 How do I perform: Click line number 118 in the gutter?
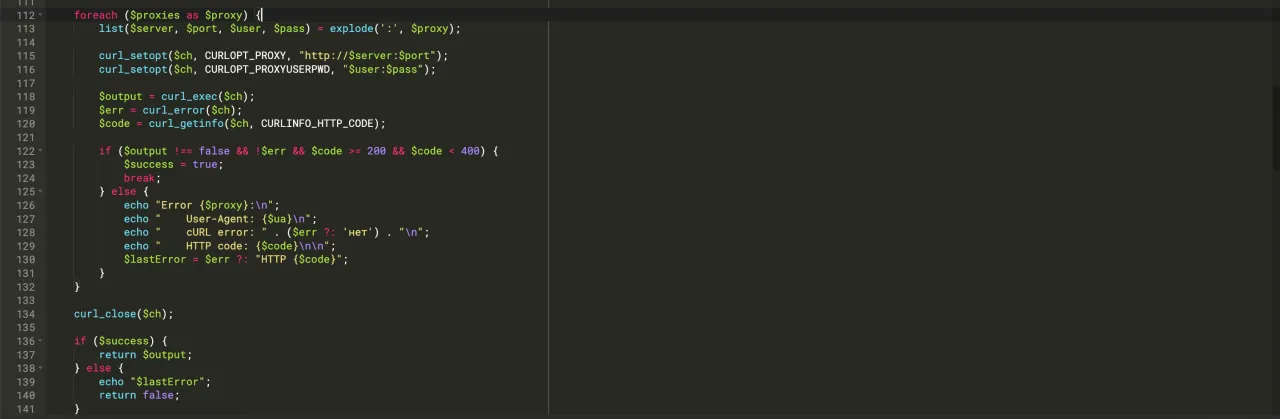(x=25, y=97)
